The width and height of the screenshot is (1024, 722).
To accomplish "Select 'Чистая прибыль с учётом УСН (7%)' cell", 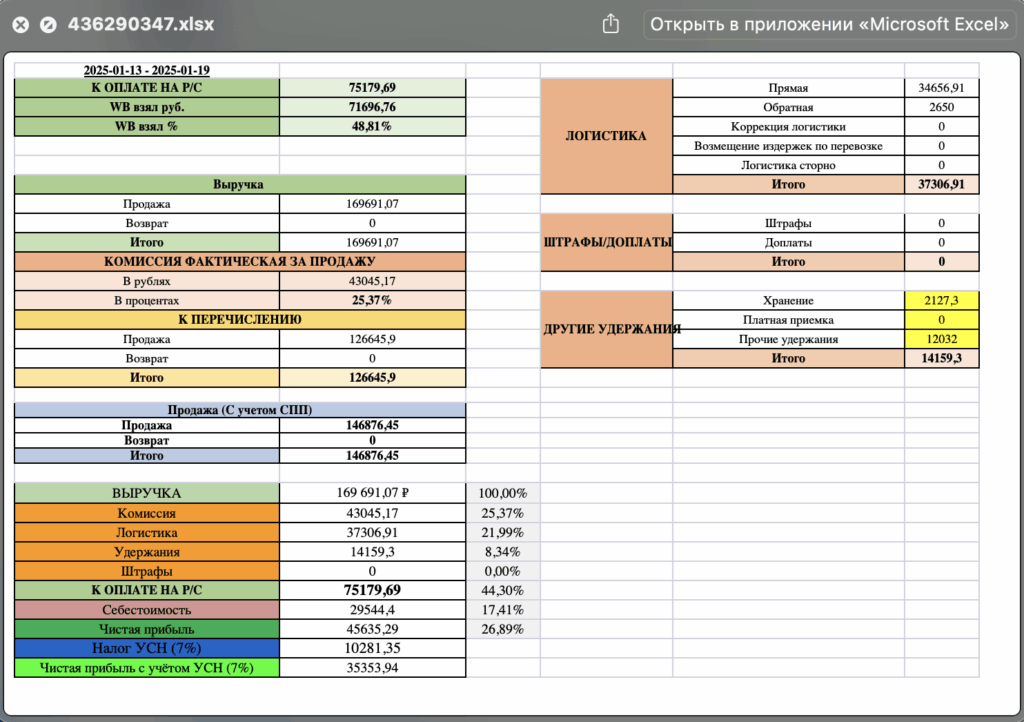I will (146, 668).
